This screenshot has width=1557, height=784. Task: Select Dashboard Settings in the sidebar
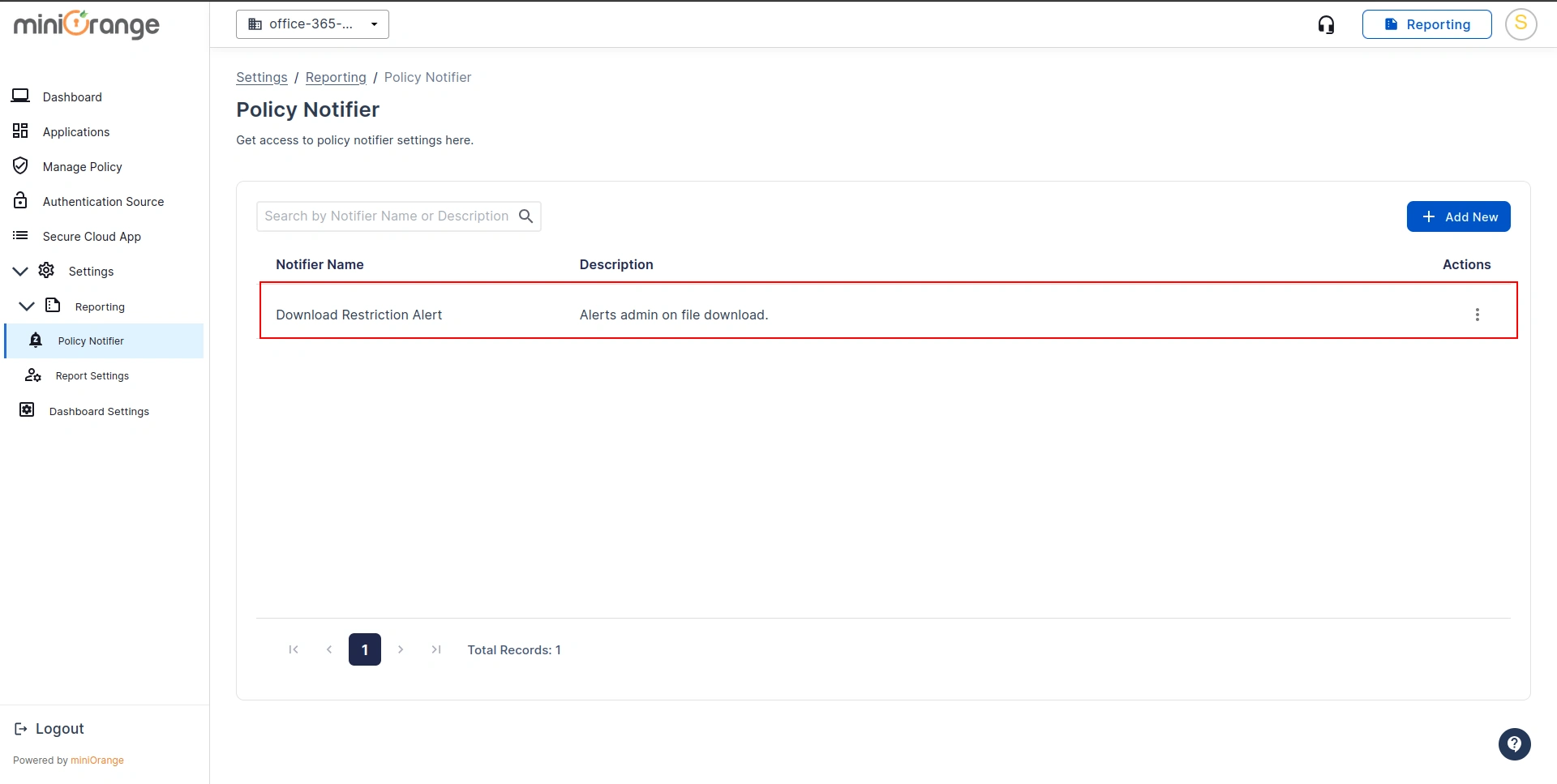click(x=99, y=412)
